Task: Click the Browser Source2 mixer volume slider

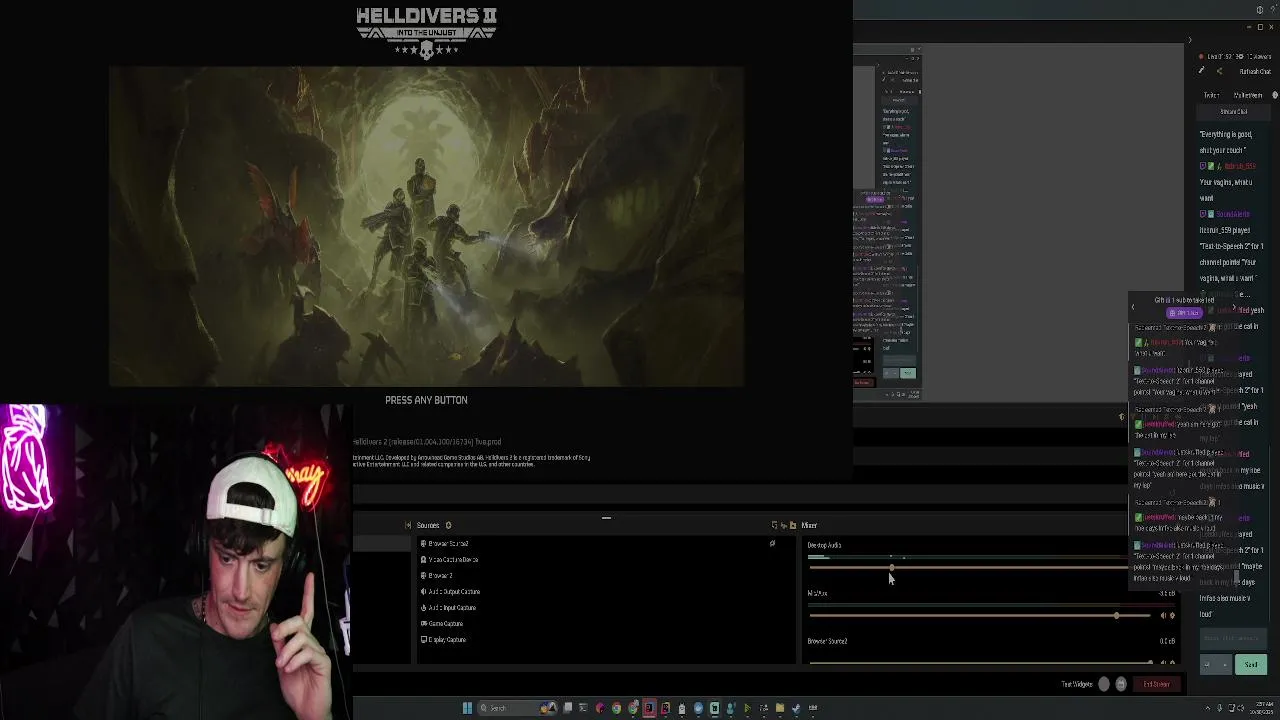Action: tap(979, 662)
